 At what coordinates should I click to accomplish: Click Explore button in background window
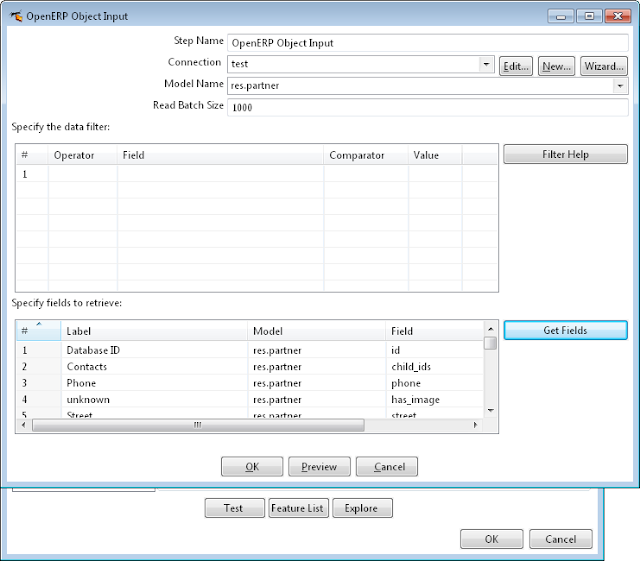362,508
